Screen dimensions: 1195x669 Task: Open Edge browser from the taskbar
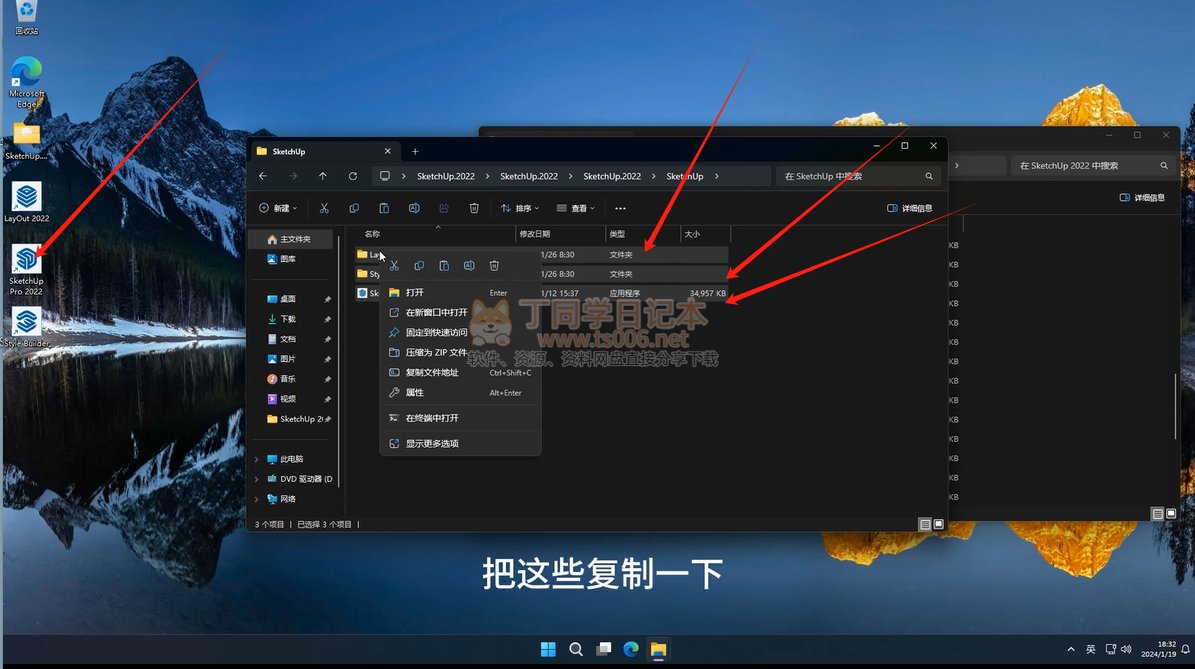point(631,649)
